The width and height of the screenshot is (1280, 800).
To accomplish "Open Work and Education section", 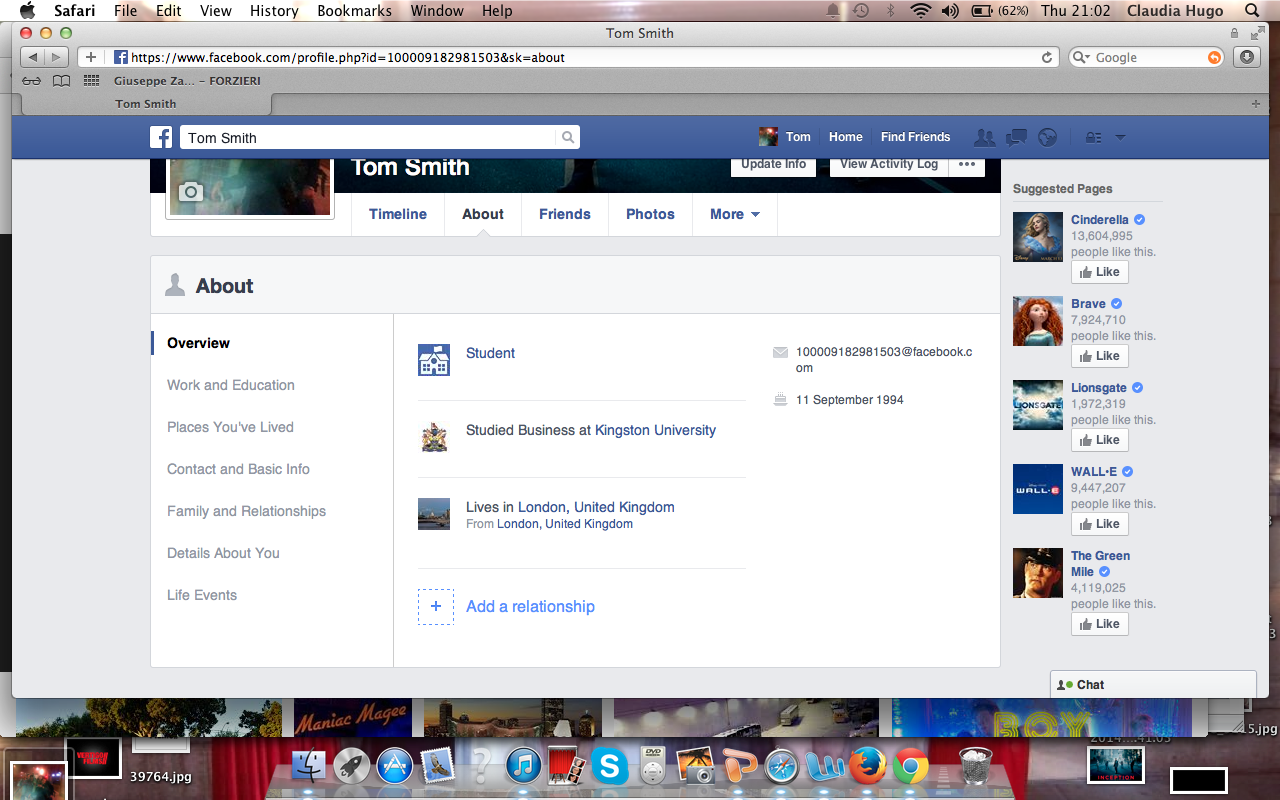I will (231, 385).
